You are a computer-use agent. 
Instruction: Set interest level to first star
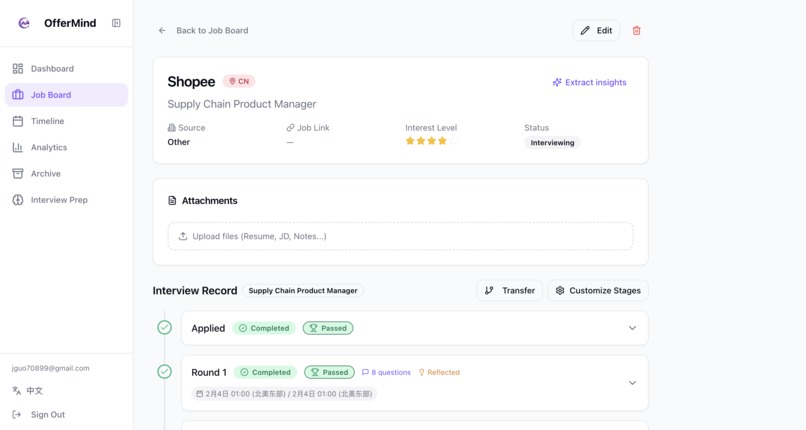tap(410, 141)
